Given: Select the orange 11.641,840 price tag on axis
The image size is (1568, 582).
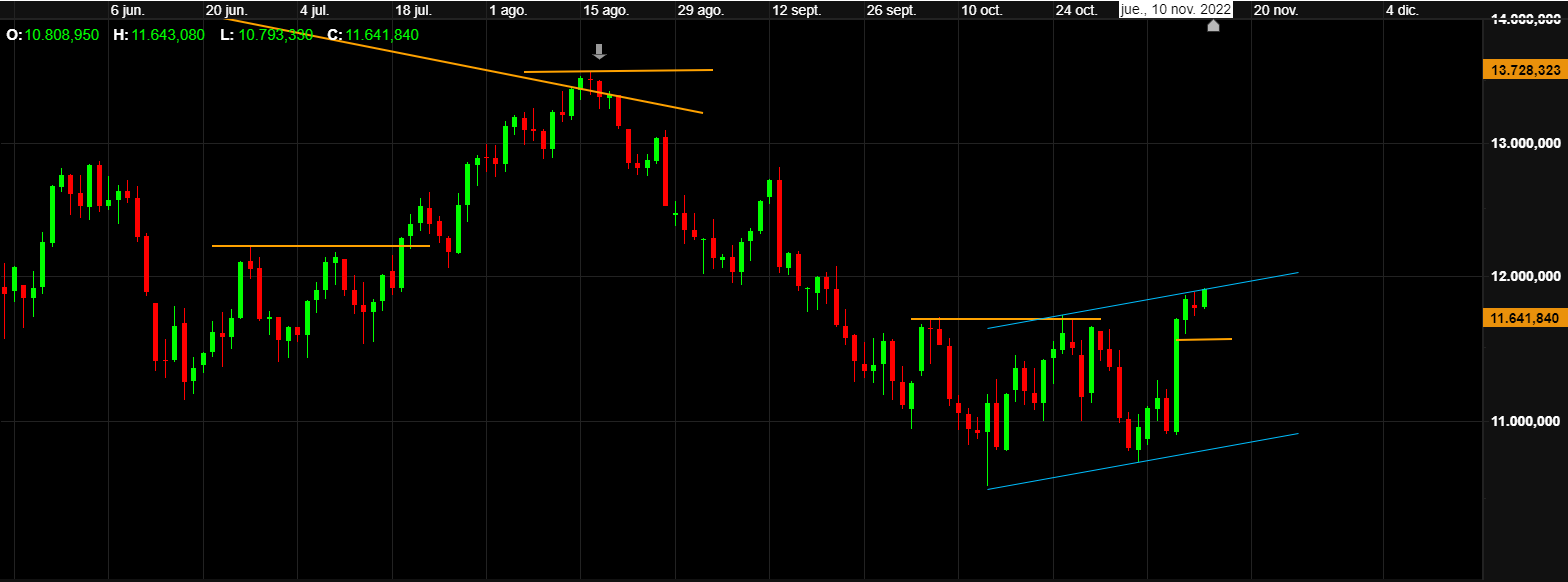Looking at the screenshot, I should pos(1525,318).
